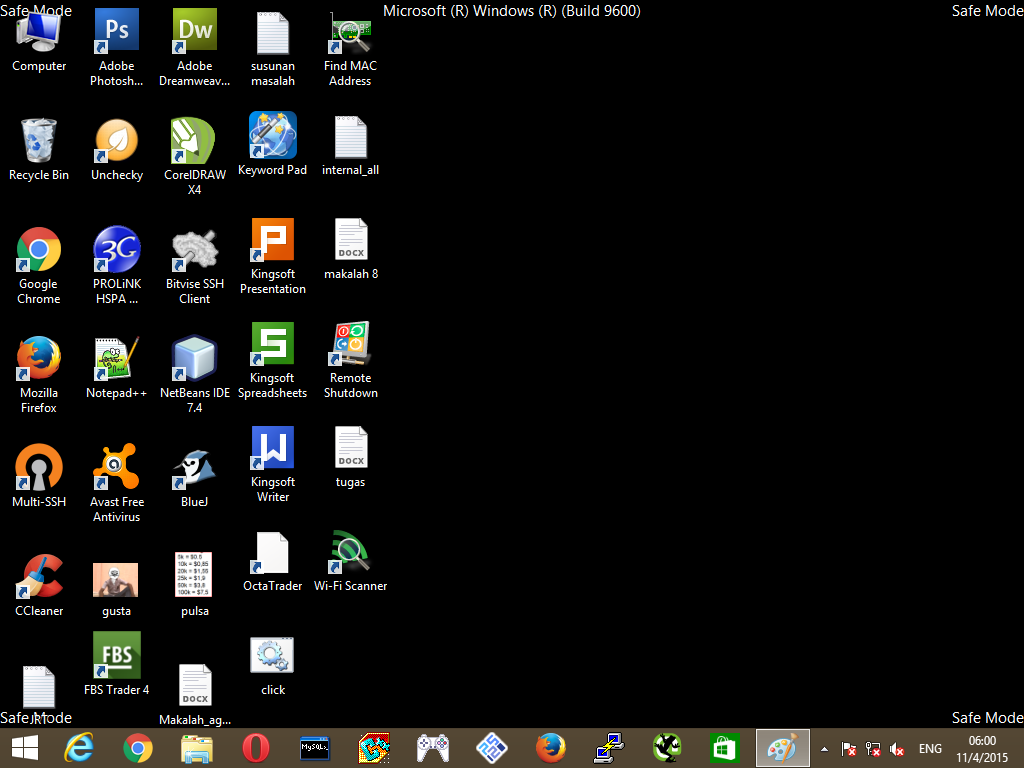The image size is (1024, 768).
Task: Select the susunan masalah text file
Action: click(273, 49)
